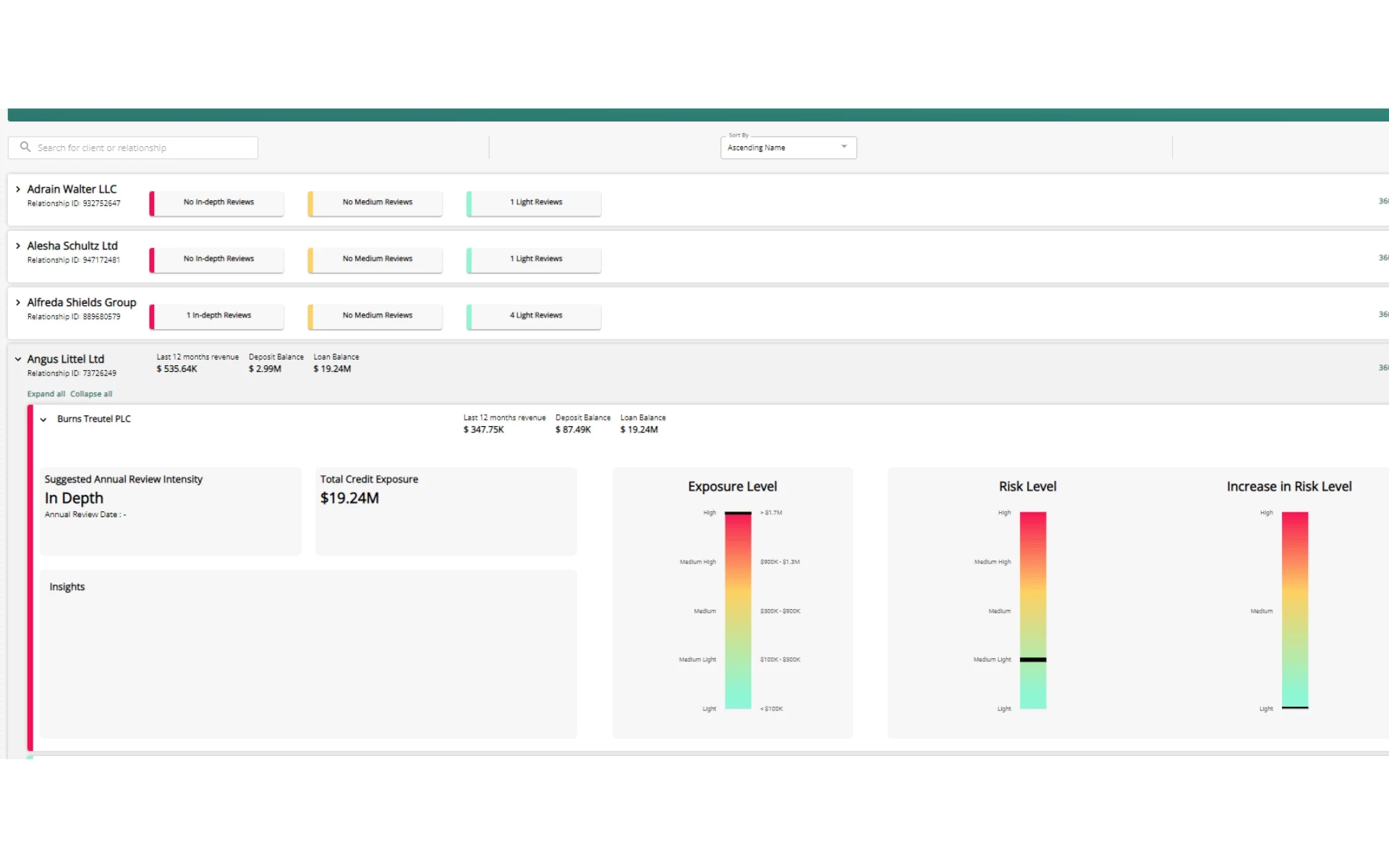
Task: Click Relationship ID 947172481 text
Action: (74, 260)
